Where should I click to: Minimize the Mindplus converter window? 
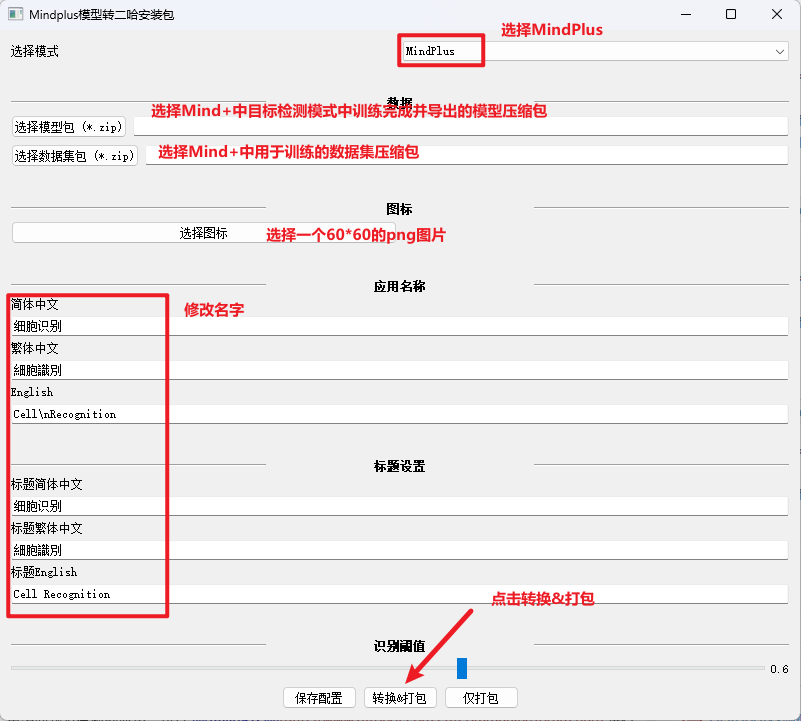coord(685,15)
